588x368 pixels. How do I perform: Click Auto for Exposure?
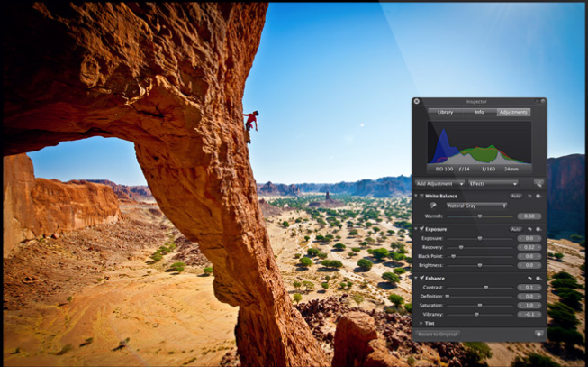pos(516,229)
